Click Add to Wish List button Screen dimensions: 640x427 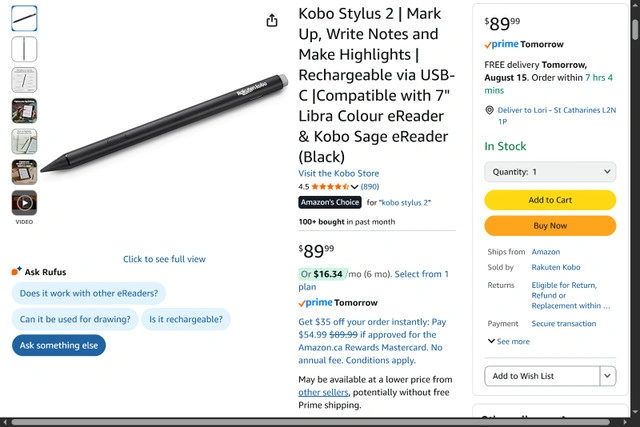[x=541, y=376]
